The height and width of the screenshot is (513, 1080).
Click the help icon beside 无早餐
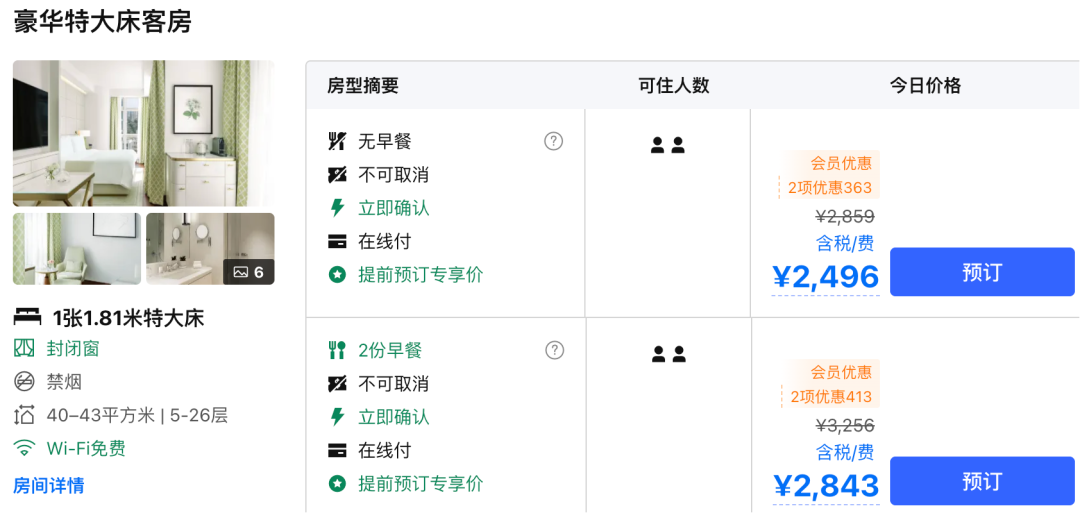point(553,141)
